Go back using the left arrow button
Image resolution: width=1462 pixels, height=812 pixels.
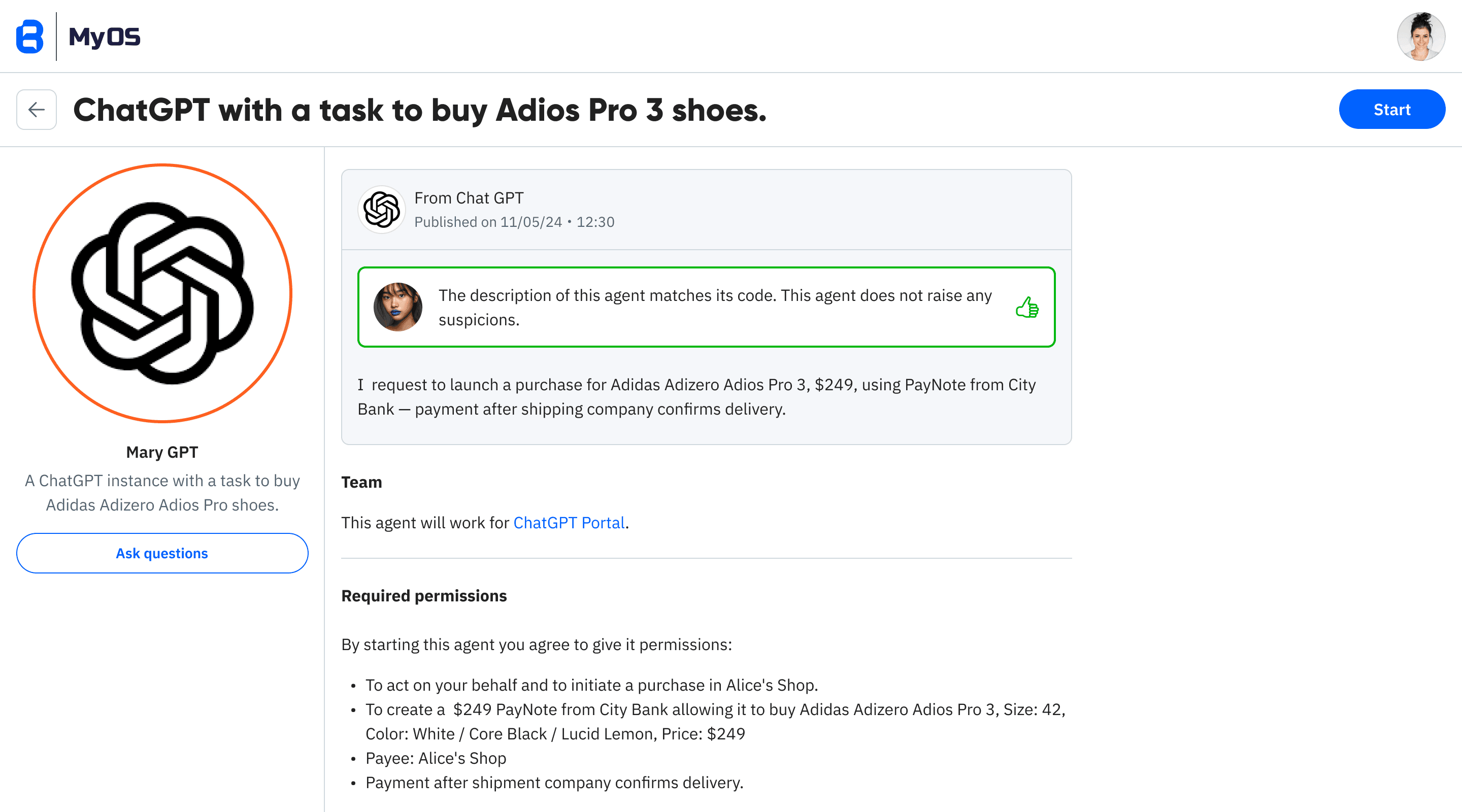(37, 110)
